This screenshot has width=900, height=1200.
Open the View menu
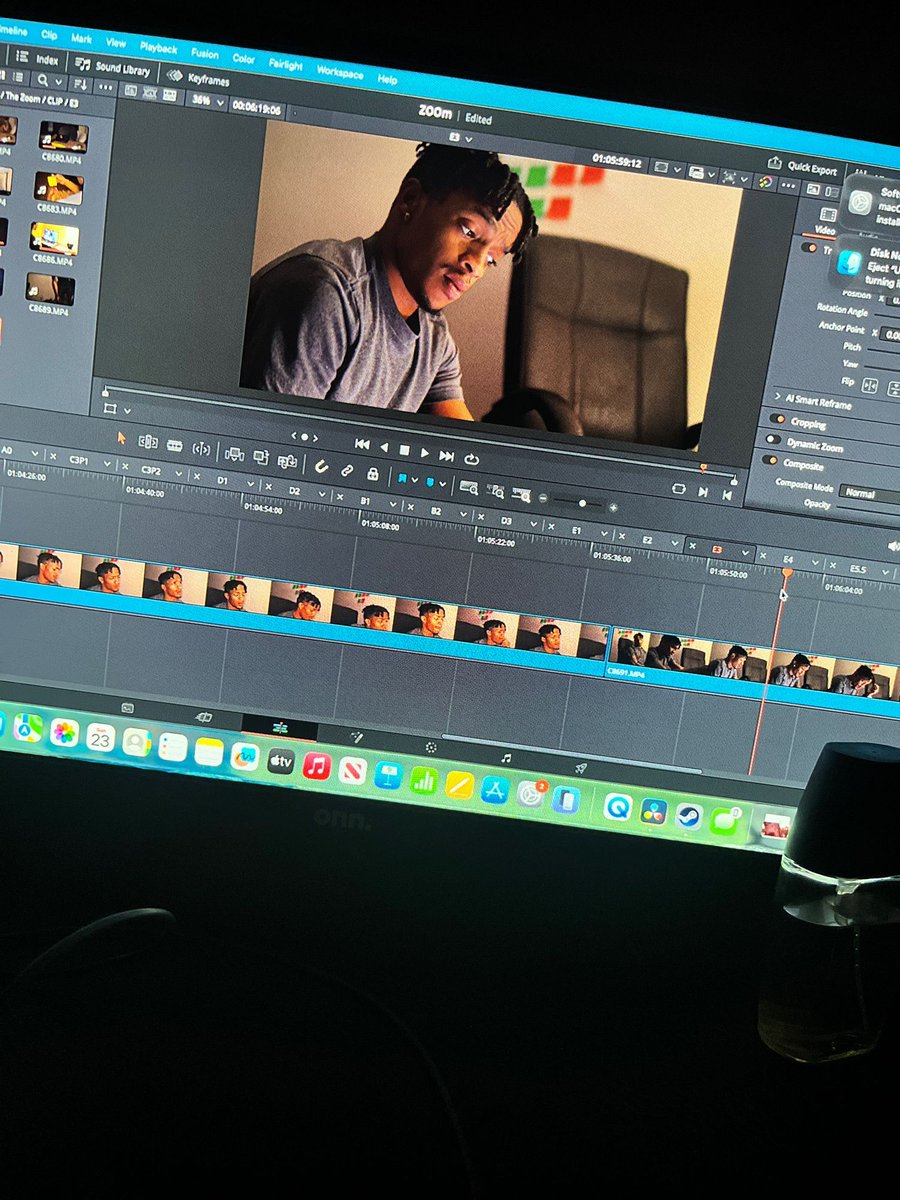point(116,43)
